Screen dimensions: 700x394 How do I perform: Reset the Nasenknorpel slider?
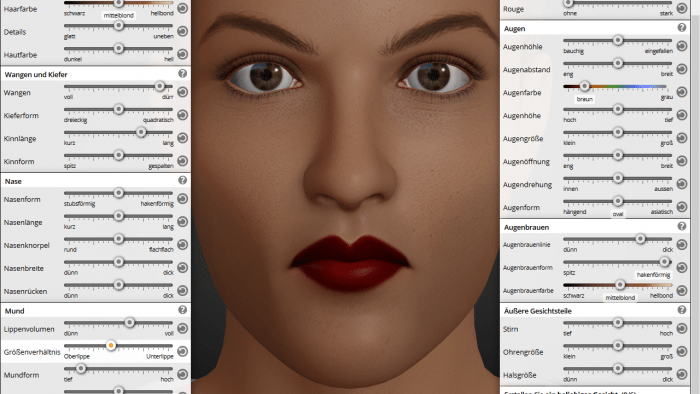click(183, 245)
